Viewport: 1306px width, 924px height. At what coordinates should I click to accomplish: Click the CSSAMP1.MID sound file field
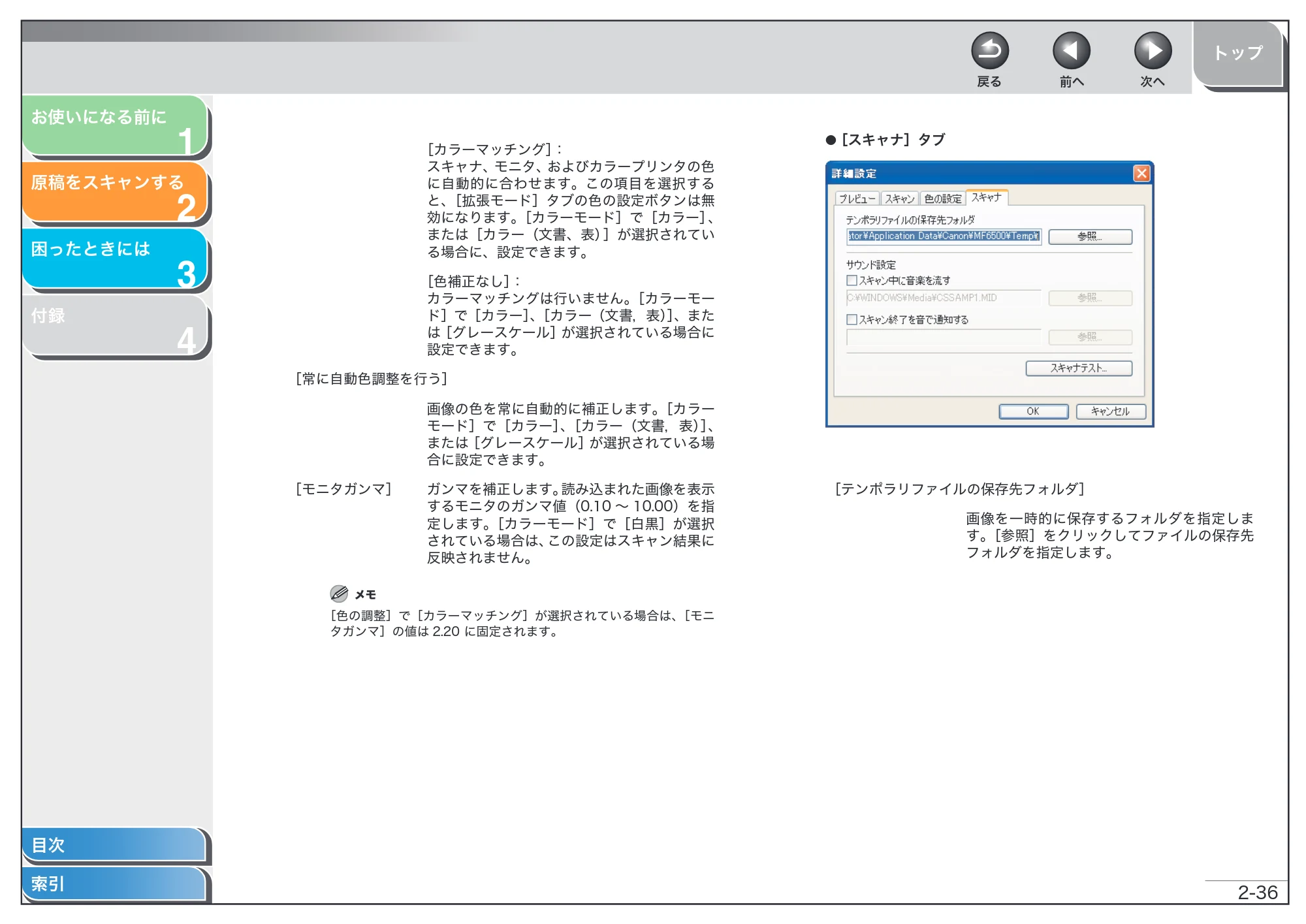tap(944, 298)
